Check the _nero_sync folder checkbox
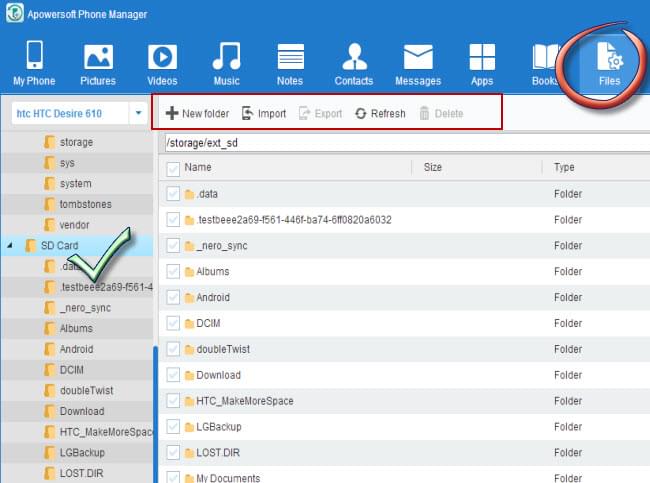 (x=173, y=245)
